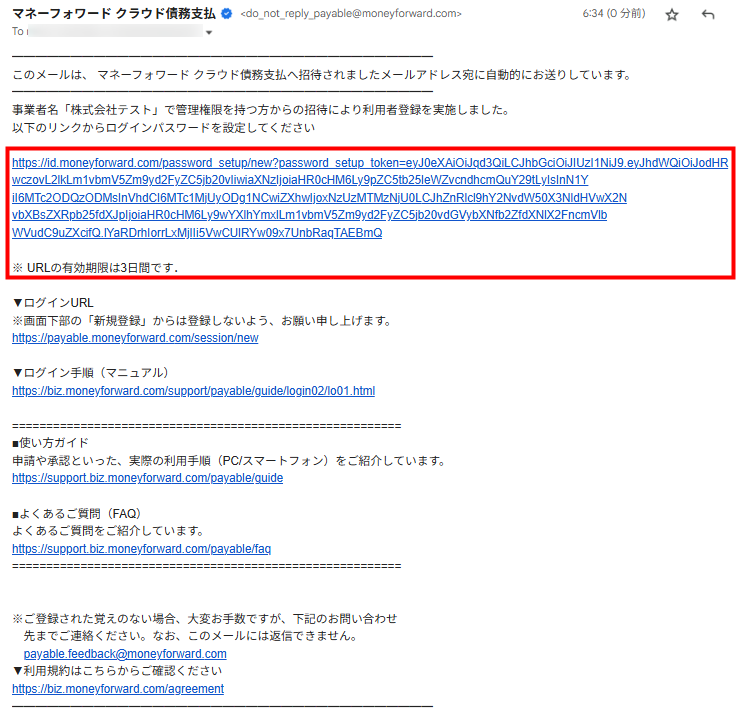Image resolution: width=741 pixels, height=715 pixels.
Task: Expand recipient details dropdown arrow
Action: pos(209,33)
